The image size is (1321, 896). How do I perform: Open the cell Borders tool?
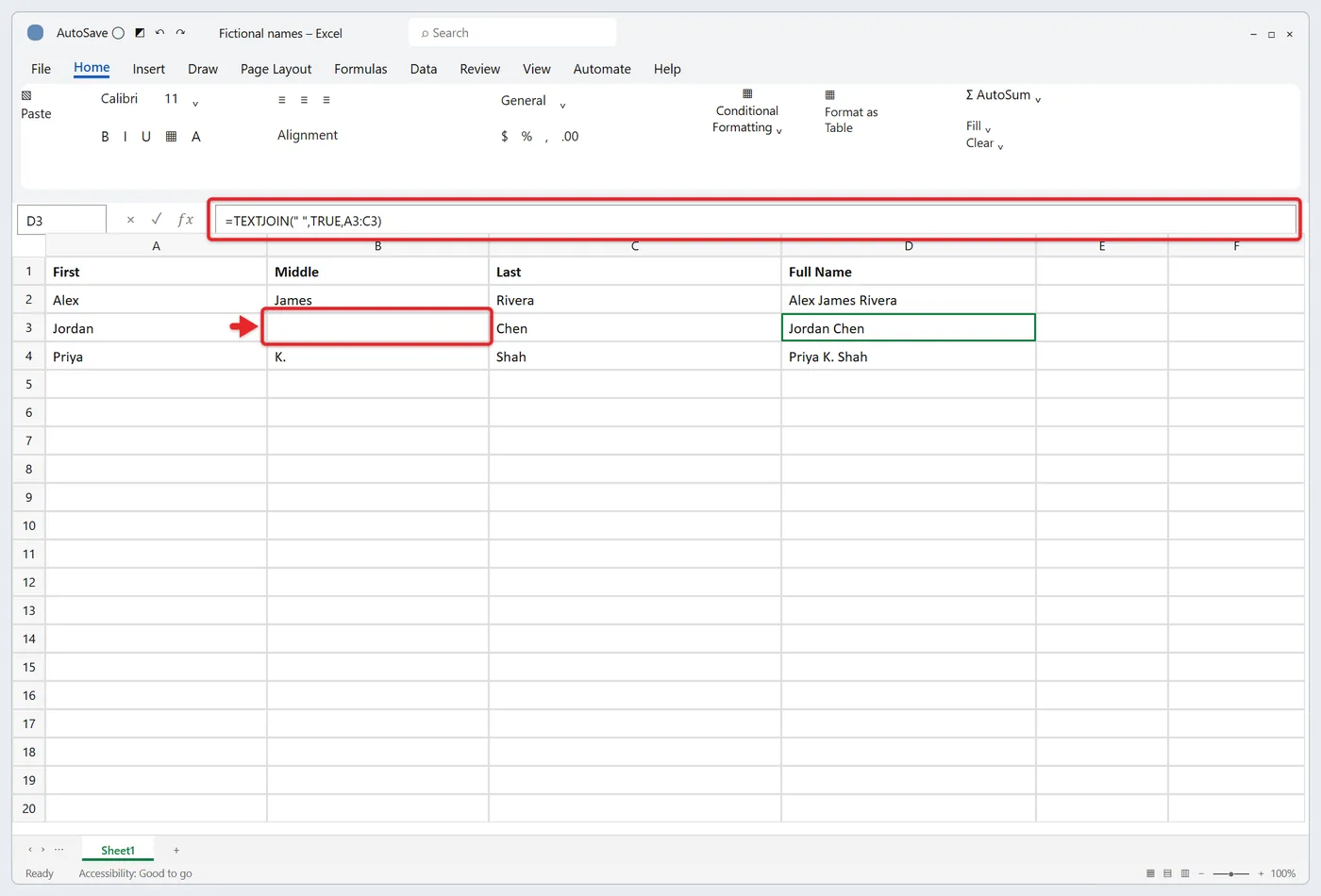point(171,137)
